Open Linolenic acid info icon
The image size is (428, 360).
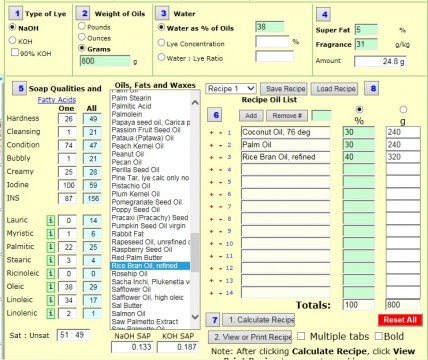(50, 313)
